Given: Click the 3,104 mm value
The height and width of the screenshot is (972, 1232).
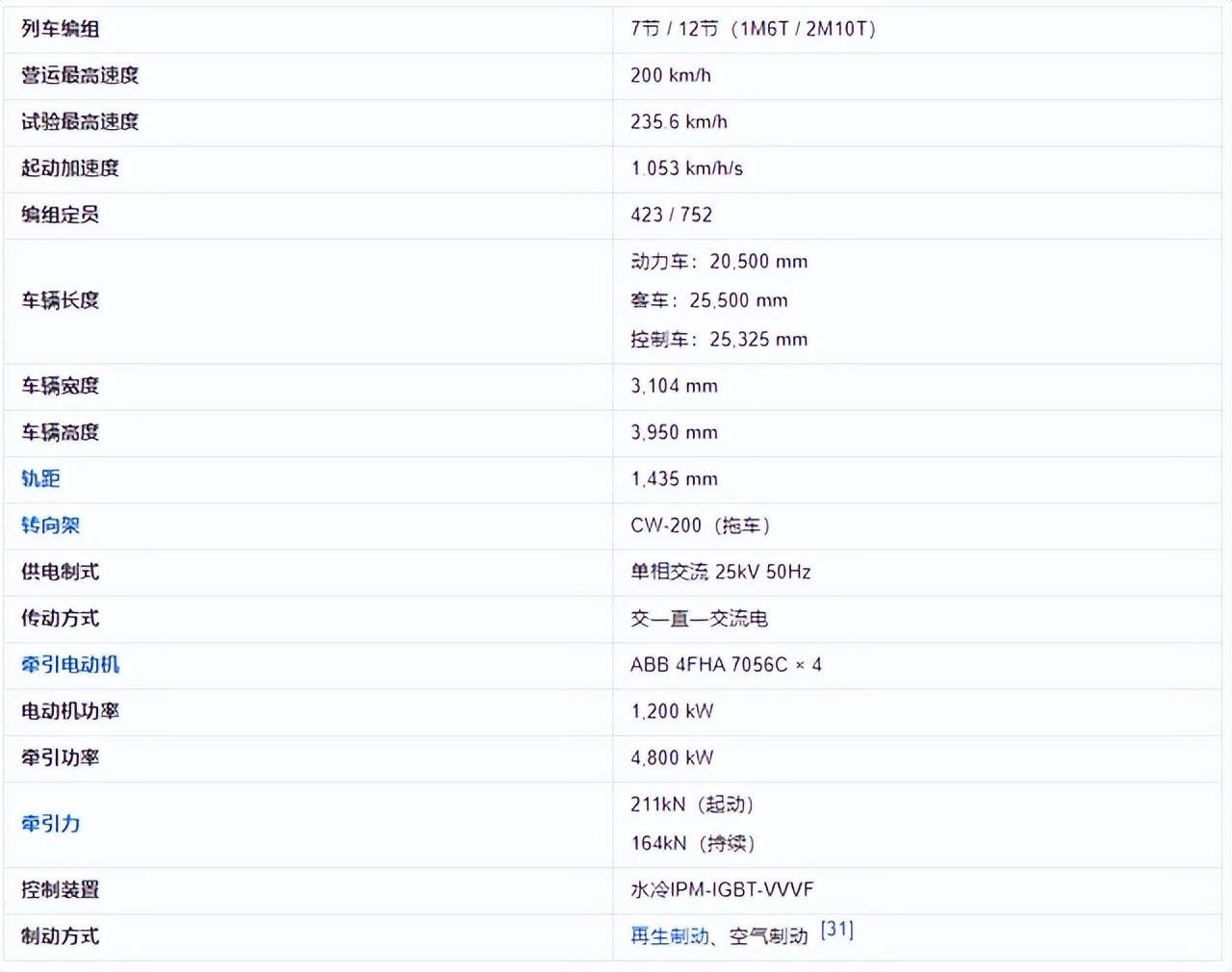Looking at the screenshot, I should click(674, 386).
